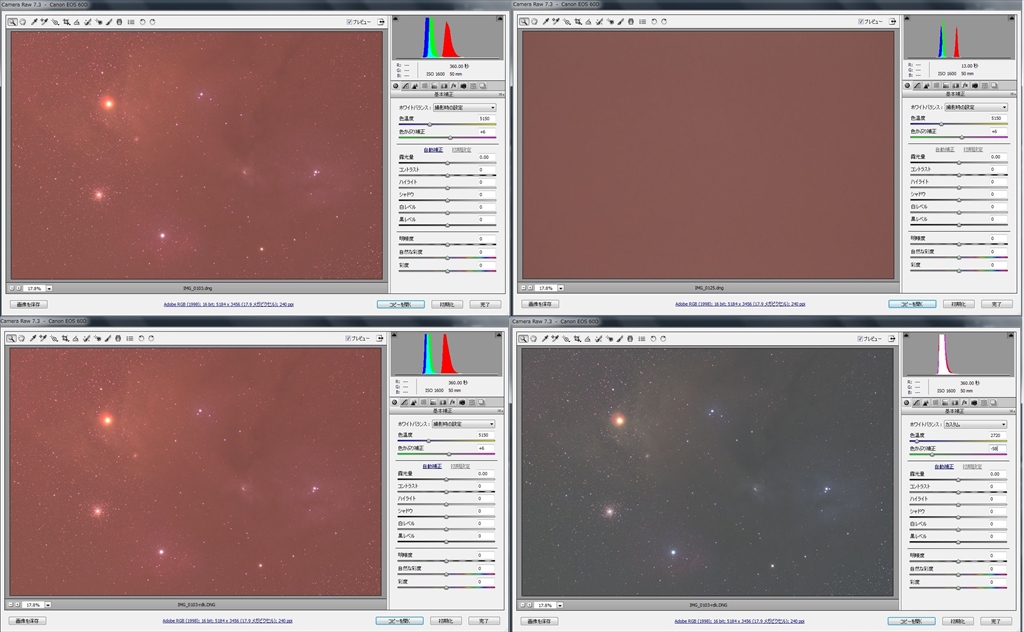Rotate clockwise in gray IMG_0103-rdk window
Viewport: 1024px width, 632px height.
[x=663, y=338]
